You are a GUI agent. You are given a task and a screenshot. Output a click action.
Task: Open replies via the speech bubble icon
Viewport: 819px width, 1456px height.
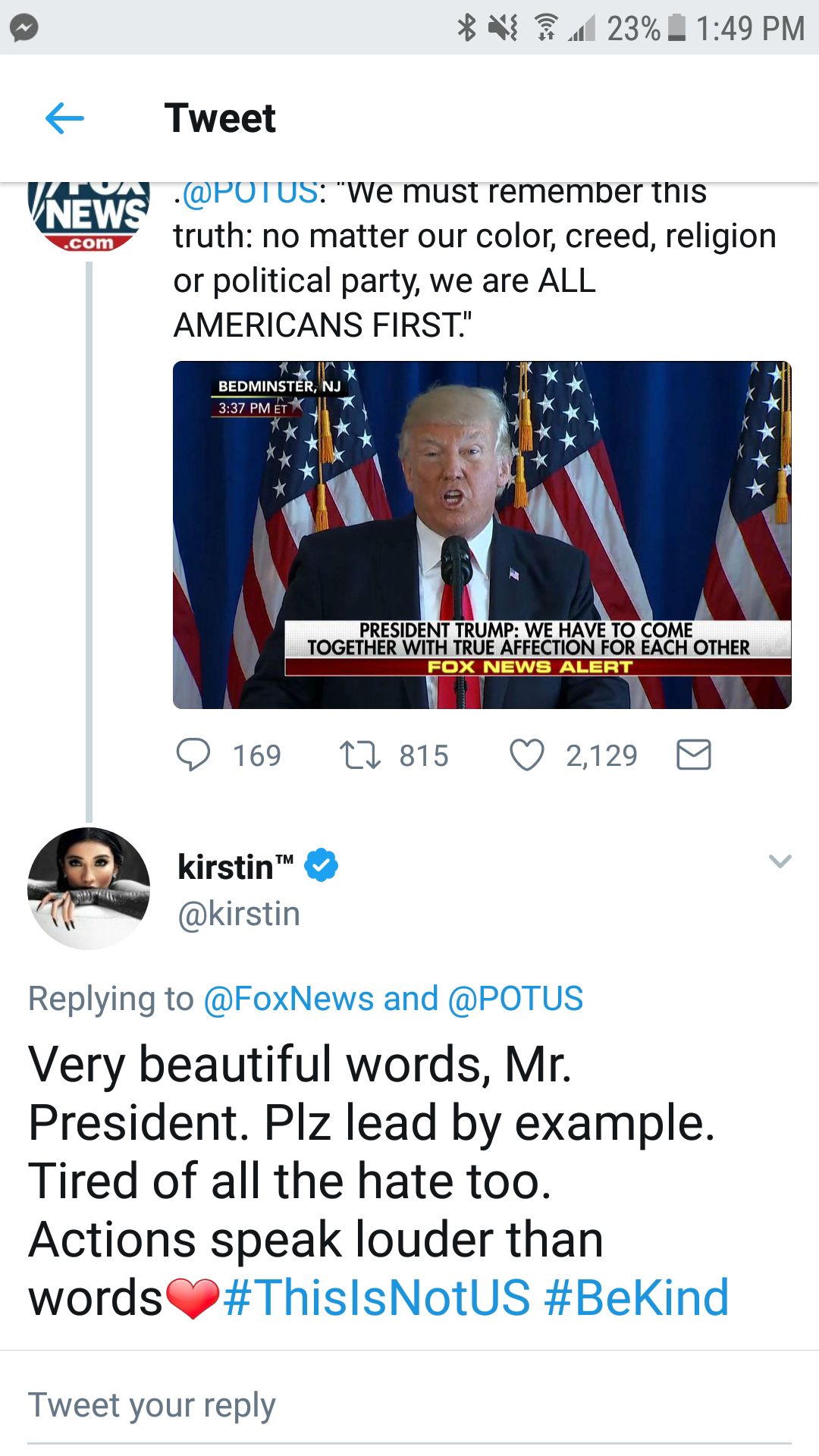(193, 755)
